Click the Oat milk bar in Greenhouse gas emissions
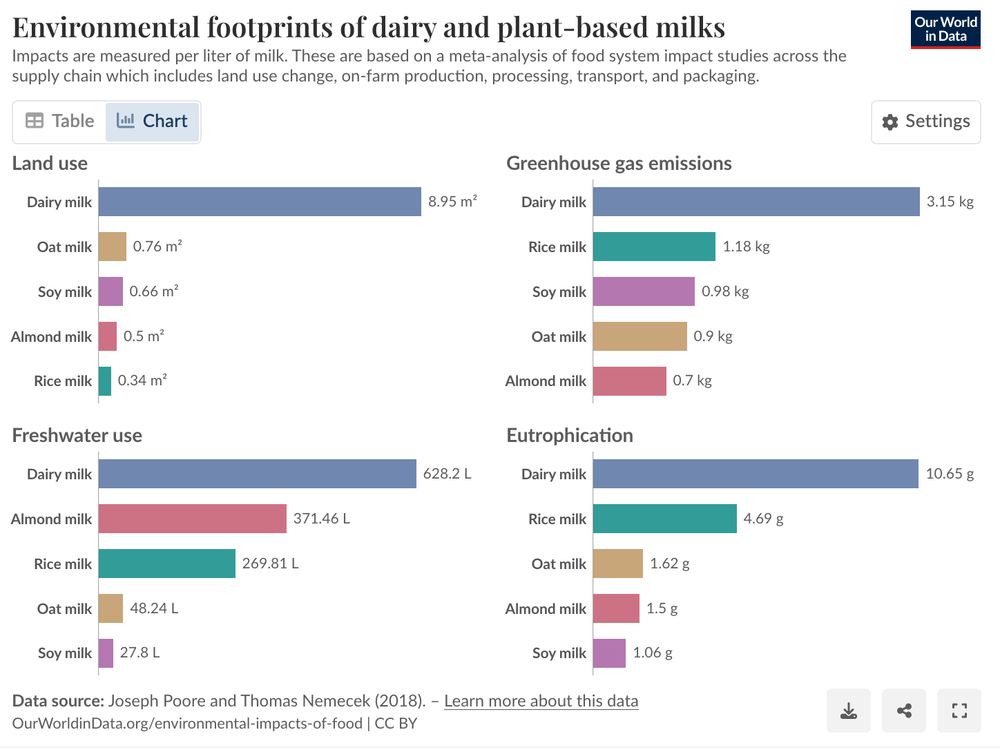The width and height of the screenshot is (1000, 750). point(640,336)
